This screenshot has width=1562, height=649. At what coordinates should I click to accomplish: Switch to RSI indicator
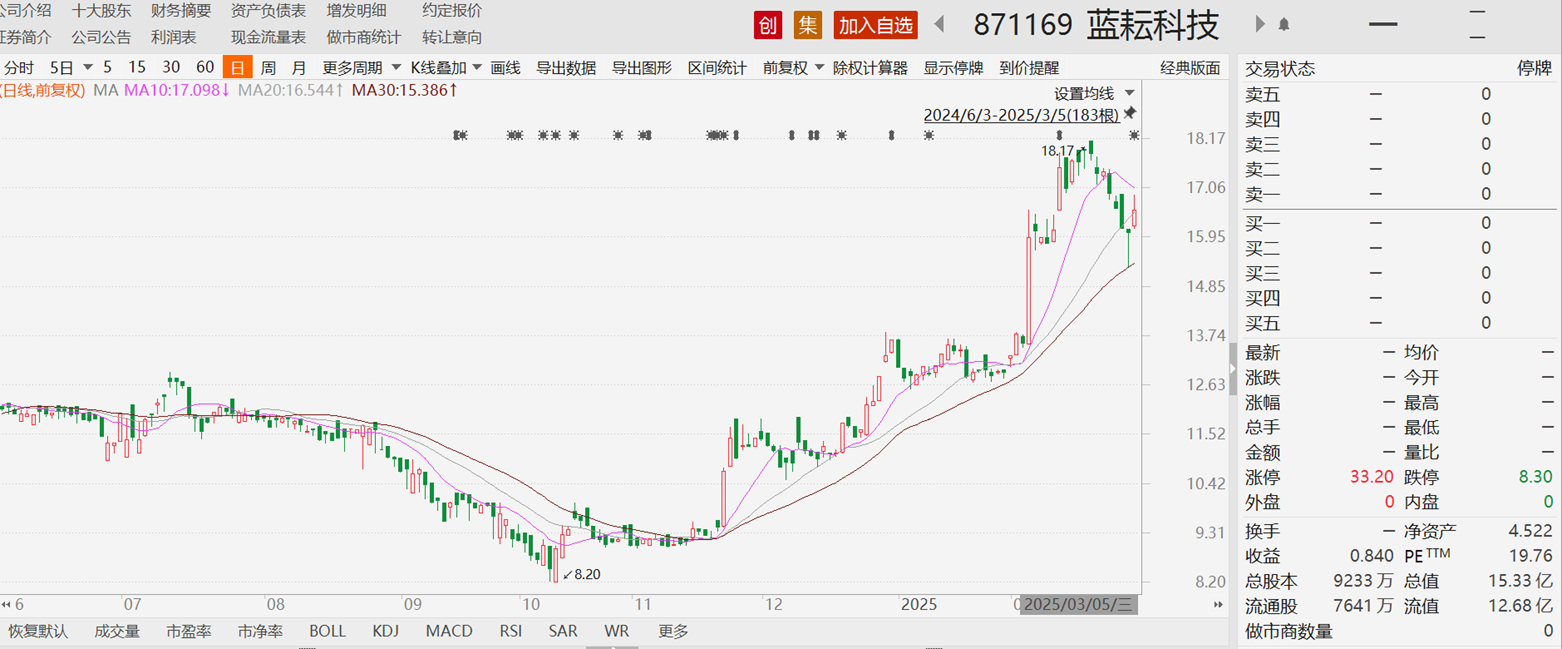pos(511,631)
